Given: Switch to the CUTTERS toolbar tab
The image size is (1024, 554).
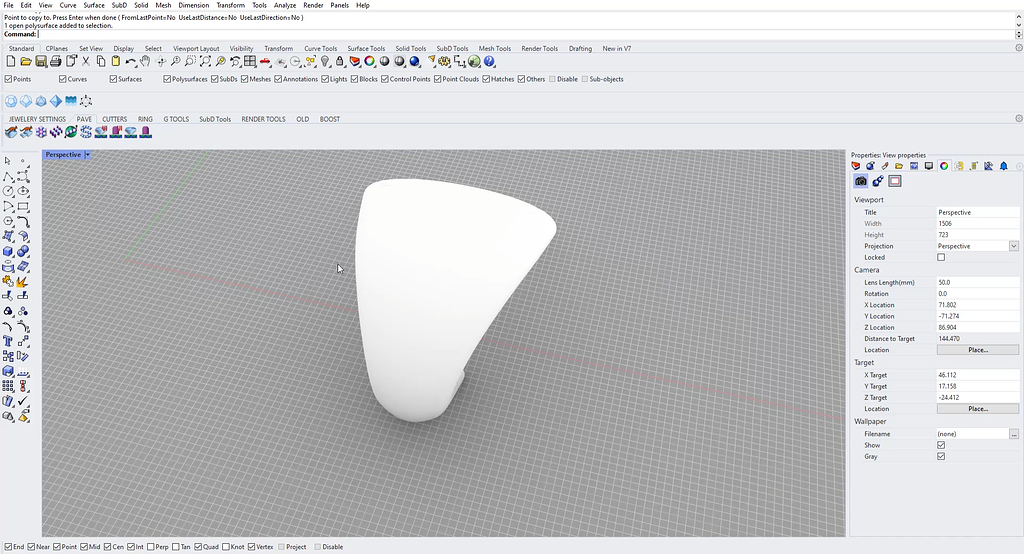Looking at the screenshot, I should (x=114, y=119).
